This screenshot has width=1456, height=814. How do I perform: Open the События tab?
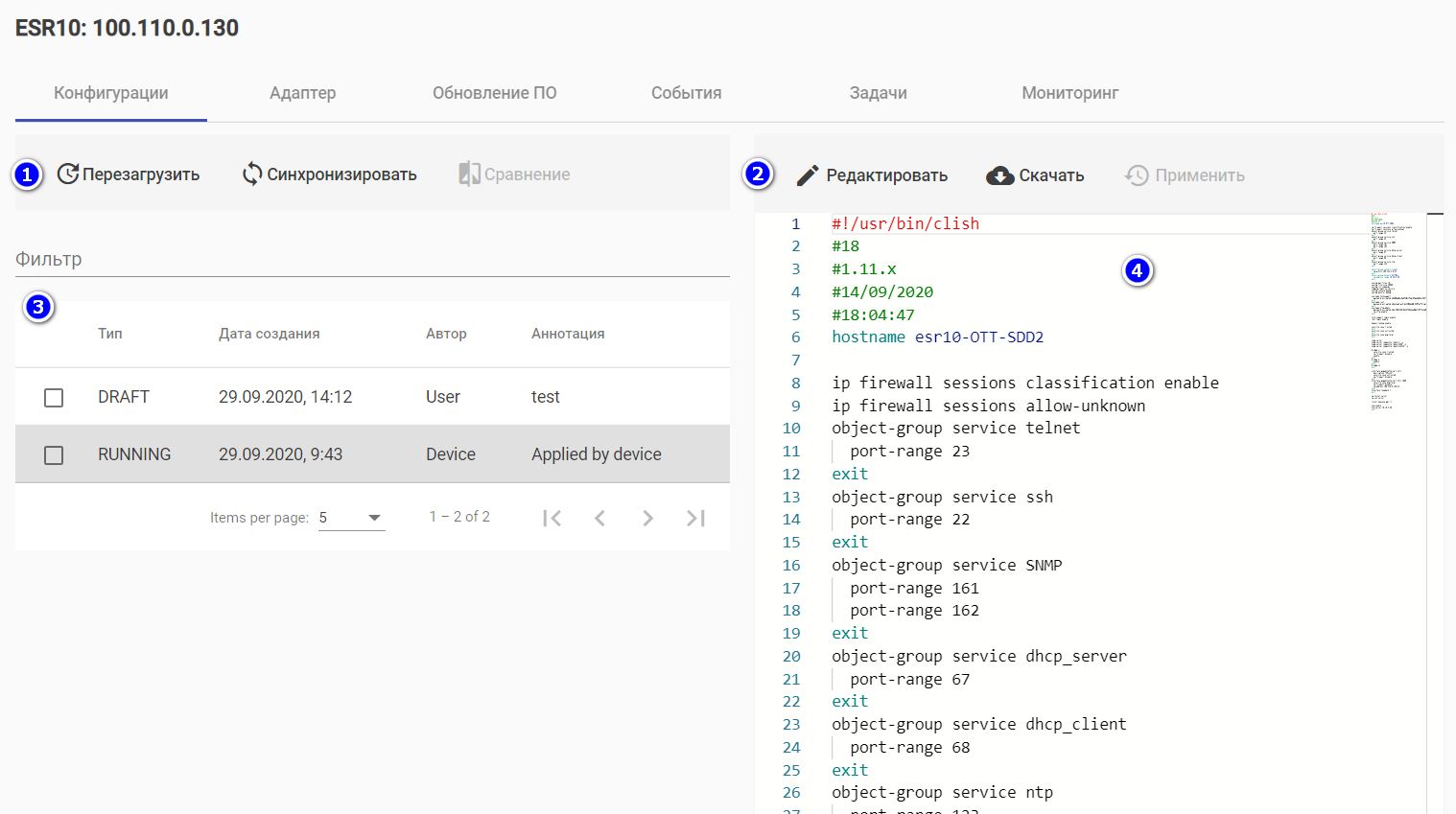[686, 93]
